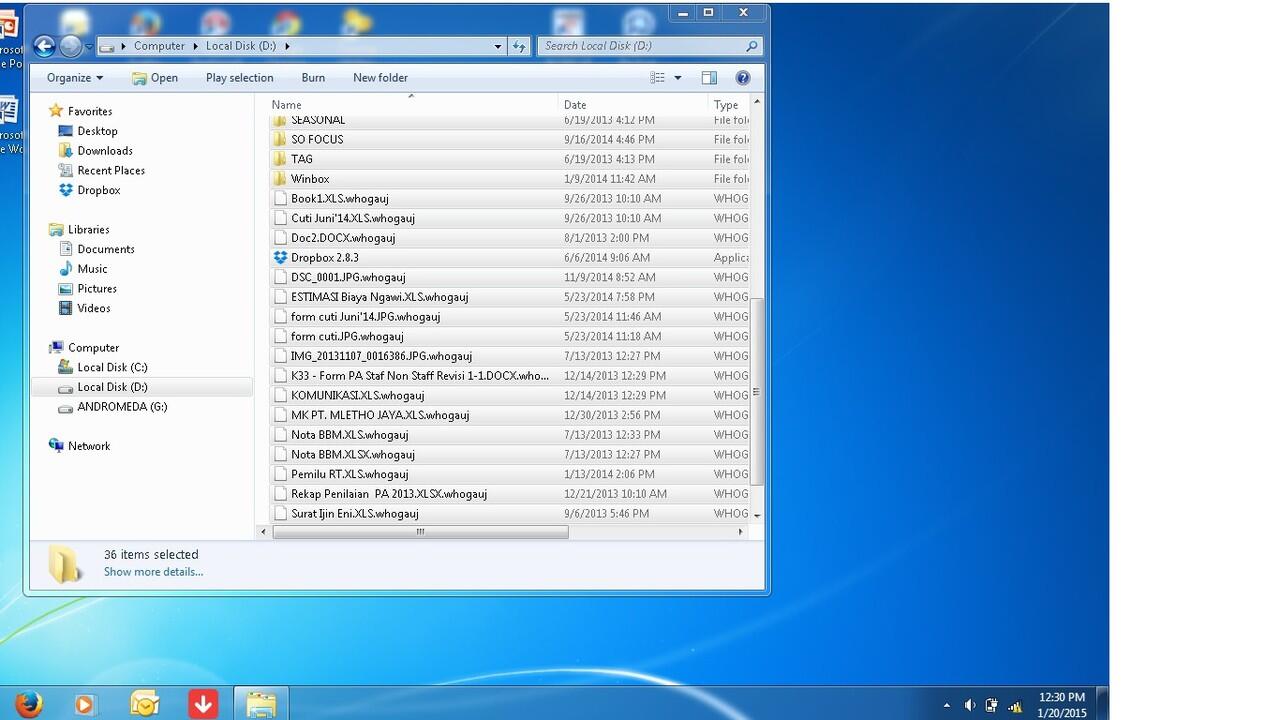Click the file list's horizontal scrollbar thumb

(420, 532)
